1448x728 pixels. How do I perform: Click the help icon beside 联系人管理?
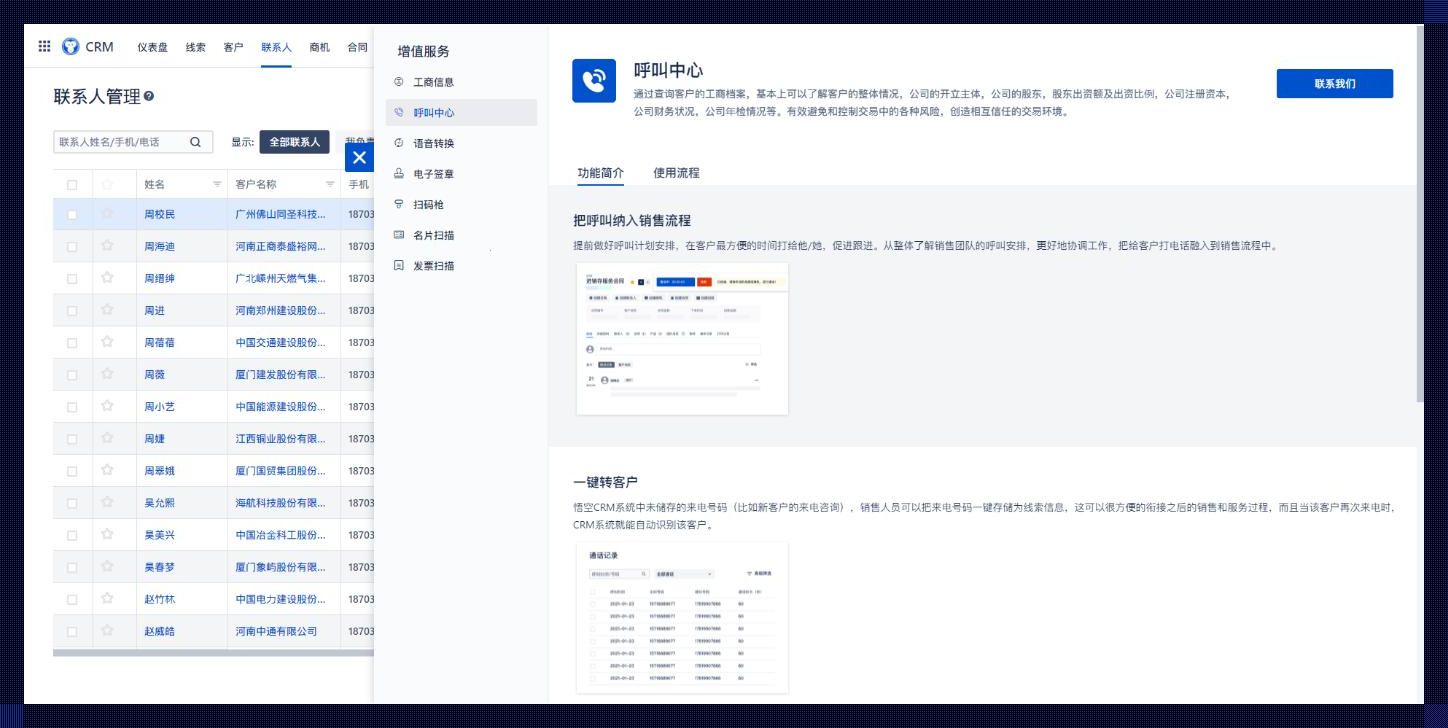point(149,97)
